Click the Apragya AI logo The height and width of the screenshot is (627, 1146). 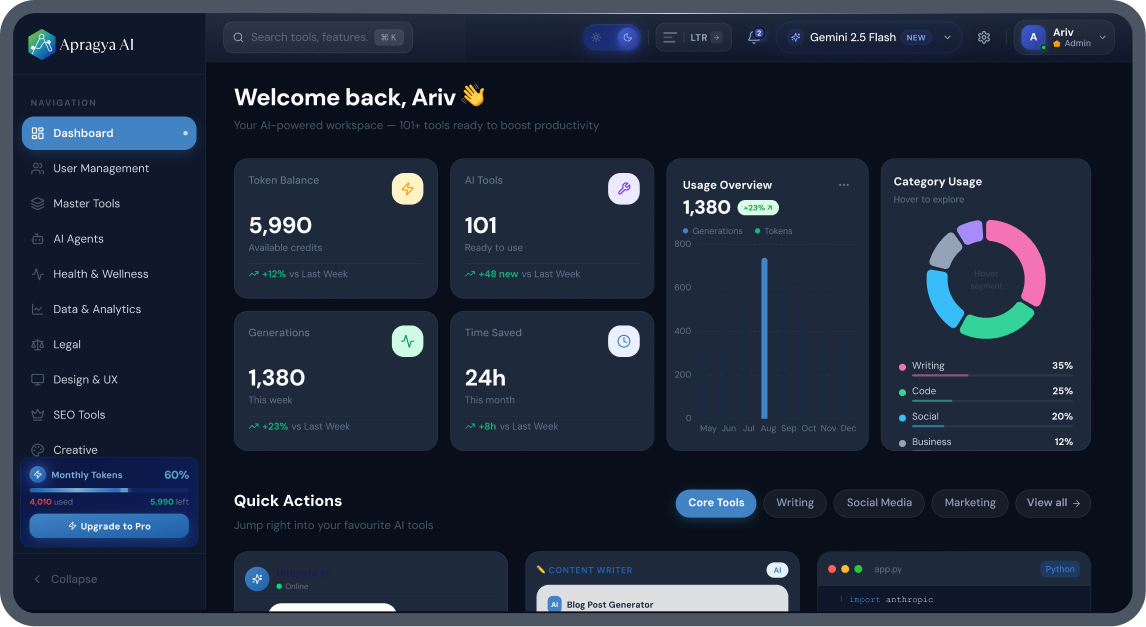(x=41, y=44)
